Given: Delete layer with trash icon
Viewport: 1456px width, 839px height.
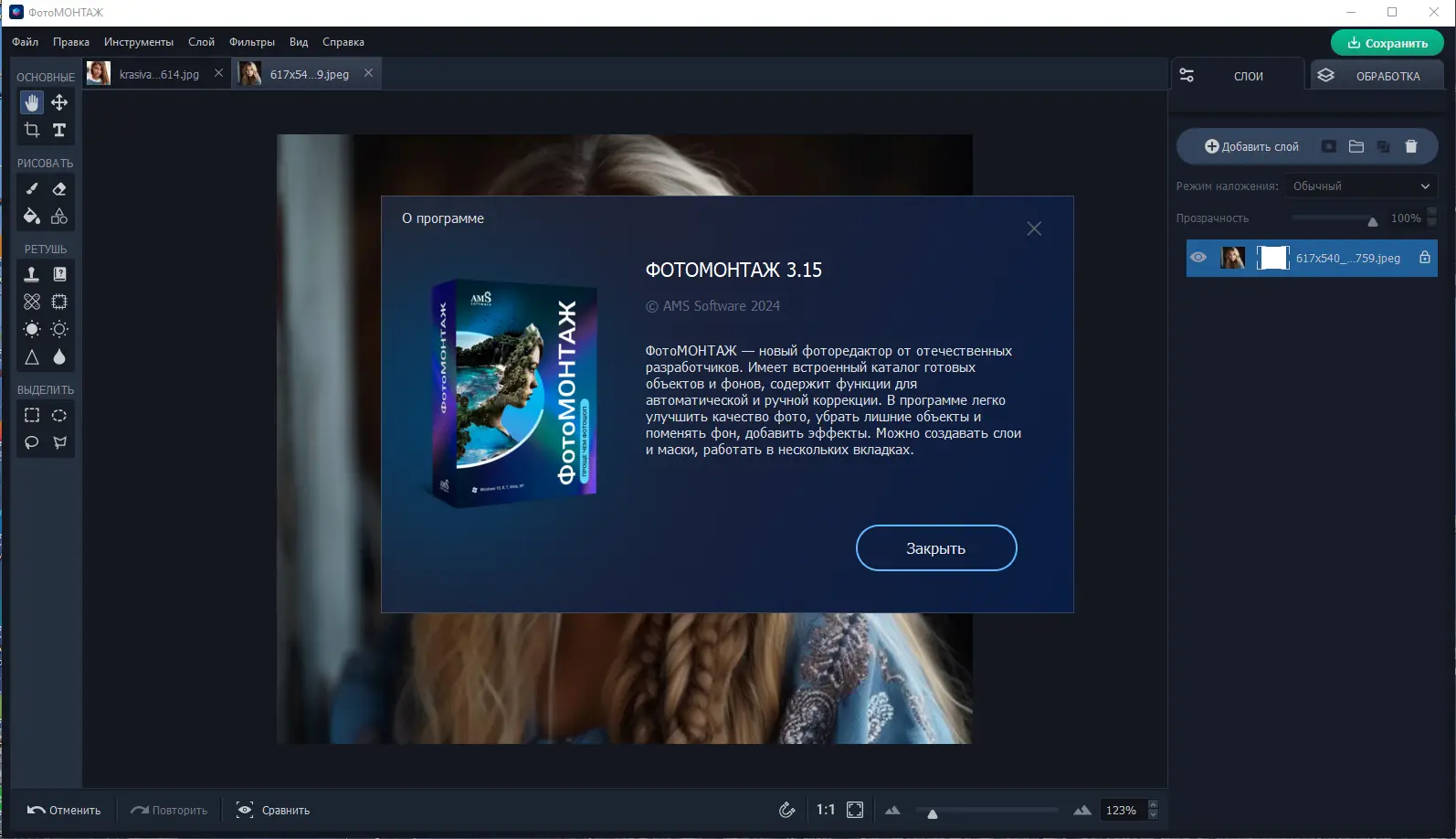Looking at the screenshot, I should pos(1411,146).
